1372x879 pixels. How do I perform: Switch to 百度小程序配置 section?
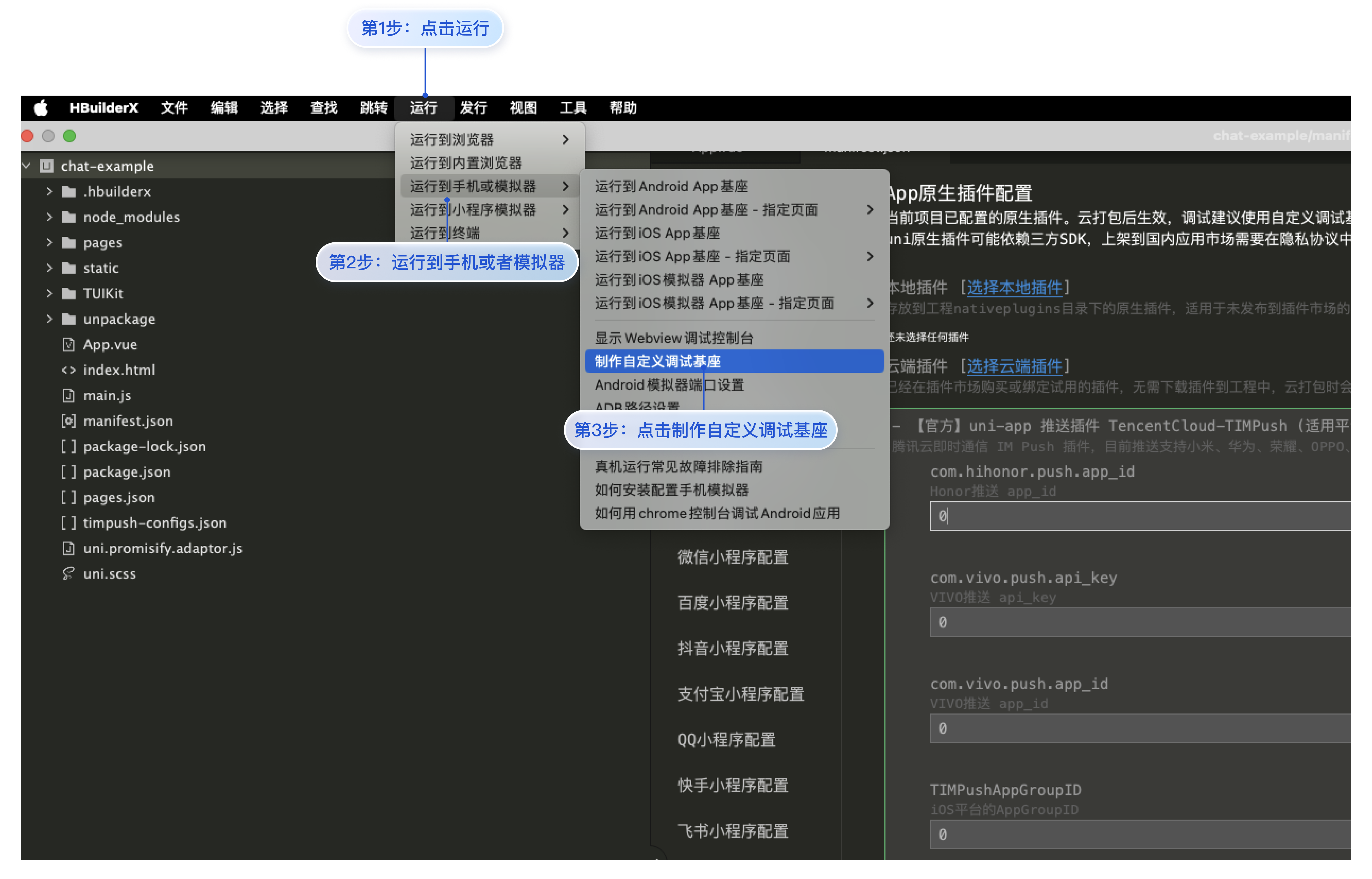point(732,603)
